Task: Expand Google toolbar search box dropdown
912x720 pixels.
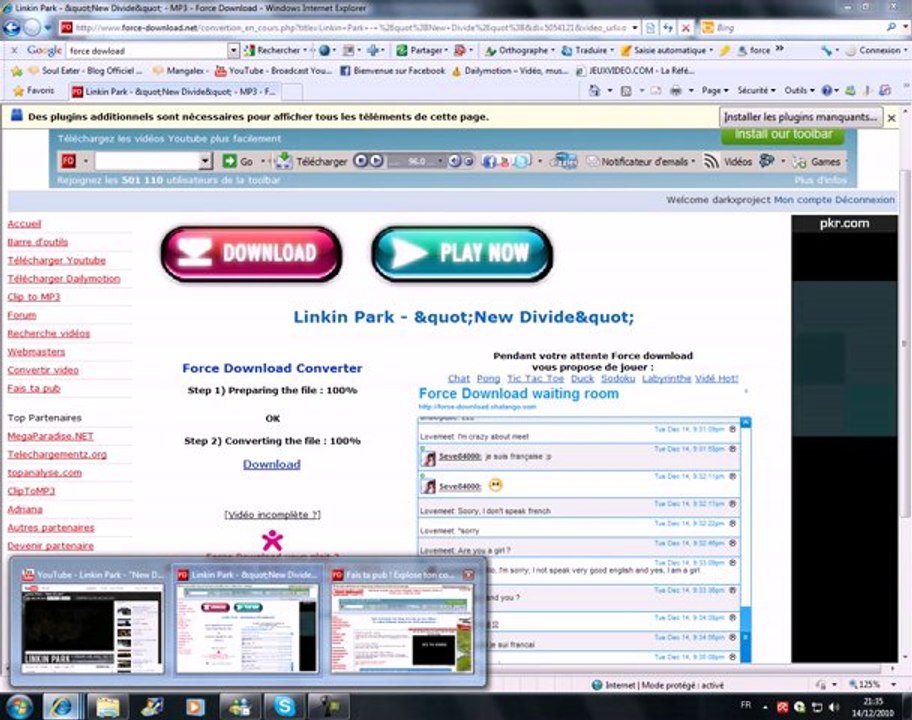Action: [233, 51]
